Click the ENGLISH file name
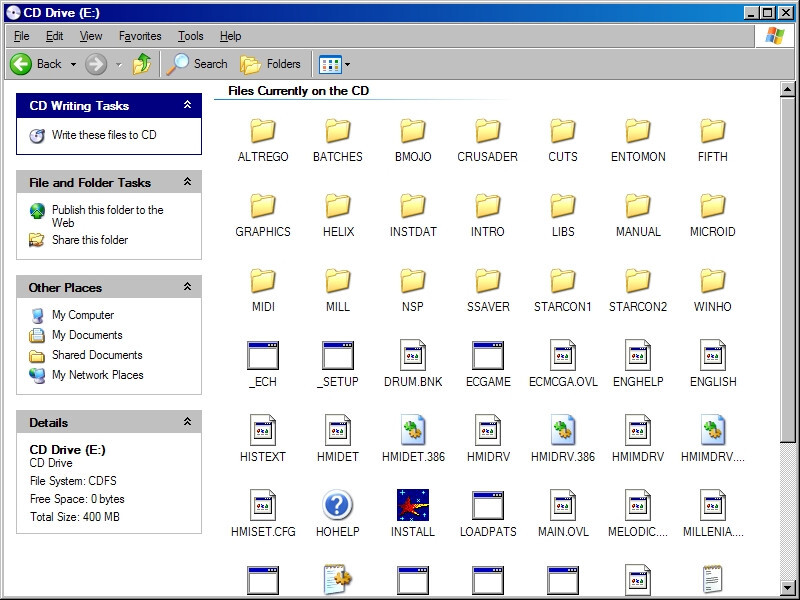This screenshot has height=600, width=800. [x=713, y=382]
